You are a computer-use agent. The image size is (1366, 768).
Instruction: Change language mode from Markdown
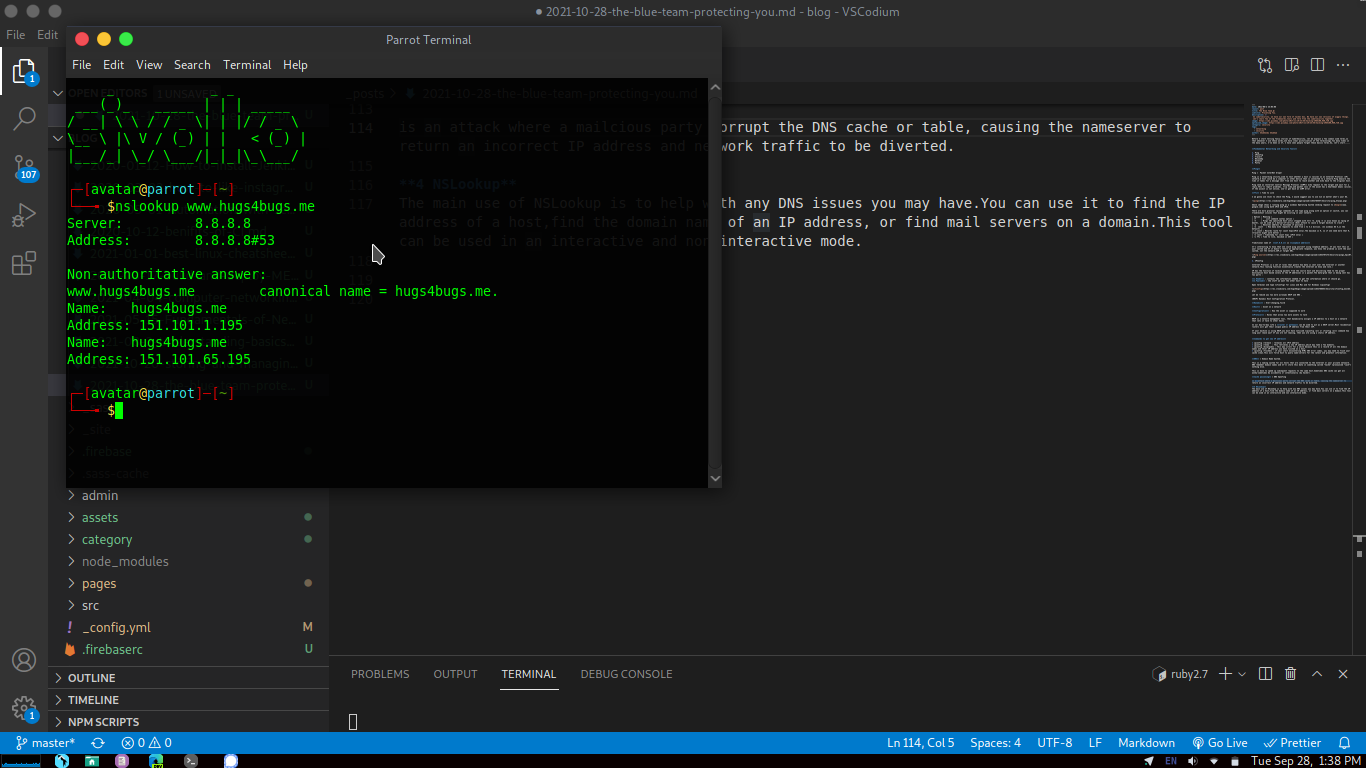[x=1146, y=743]
